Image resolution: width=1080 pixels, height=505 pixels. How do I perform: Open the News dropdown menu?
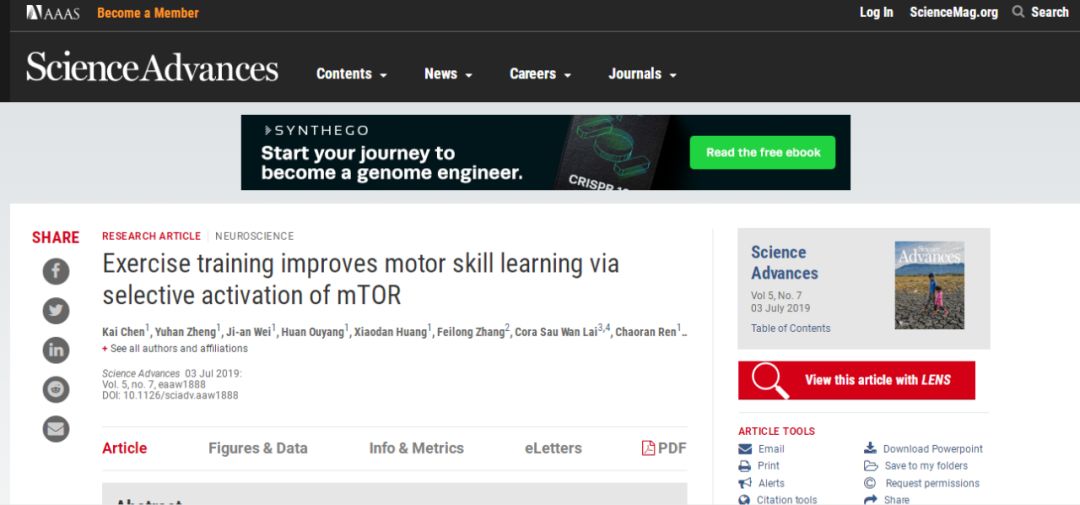click(x=448, y=74)
